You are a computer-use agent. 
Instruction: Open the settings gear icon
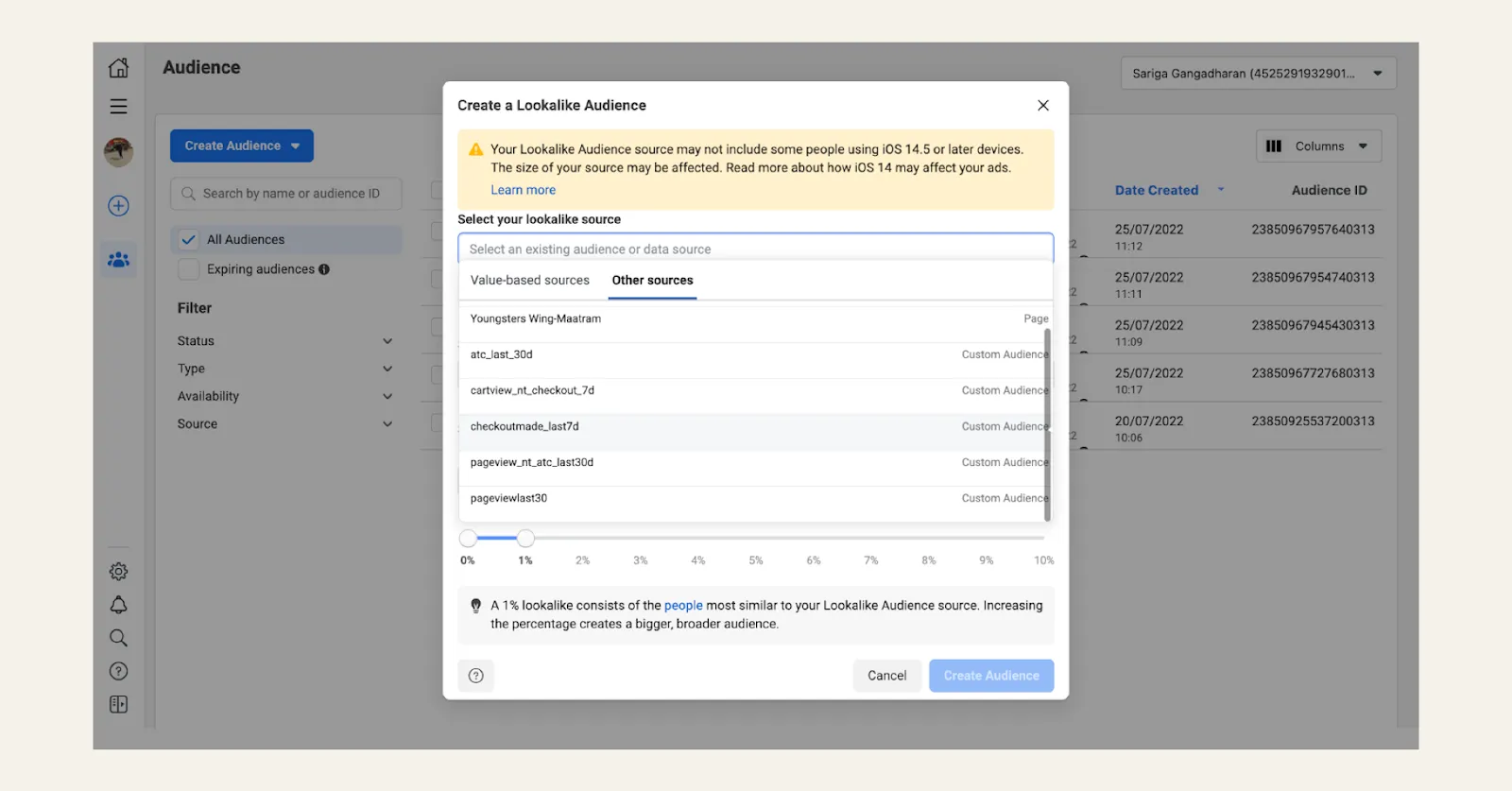click(x=118, y=572)
